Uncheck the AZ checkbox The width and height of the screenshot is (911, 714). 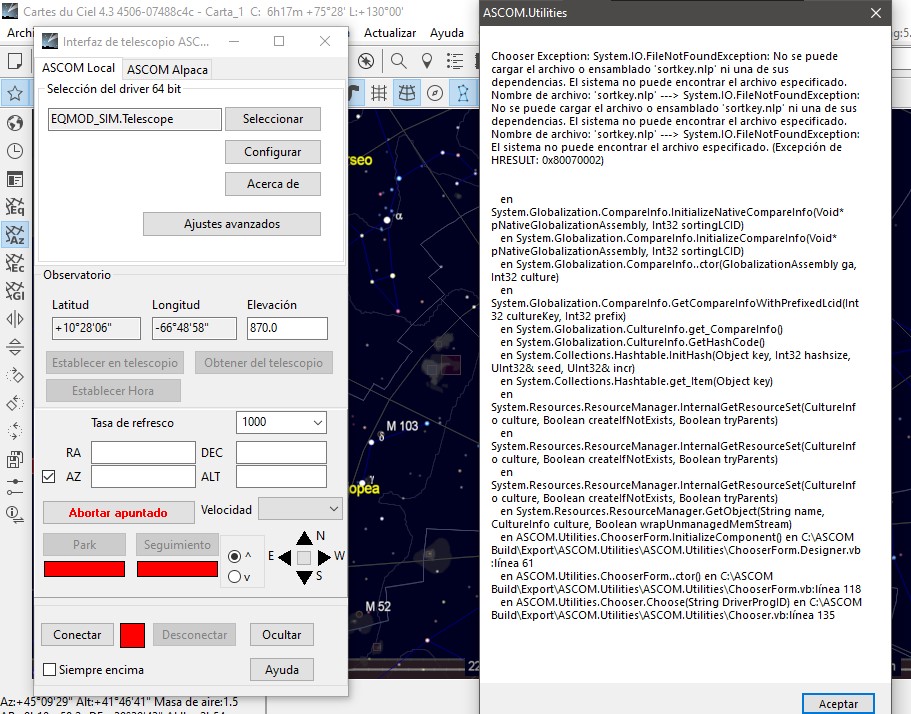coord(49,477)
